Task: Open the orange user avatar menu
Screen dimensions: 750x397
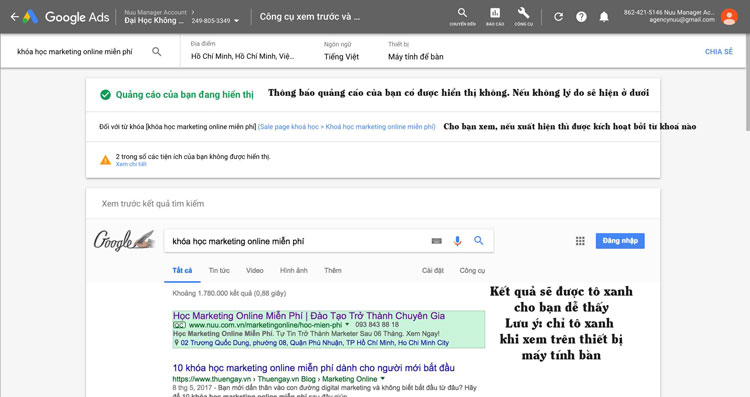Action: click(729, 17)
